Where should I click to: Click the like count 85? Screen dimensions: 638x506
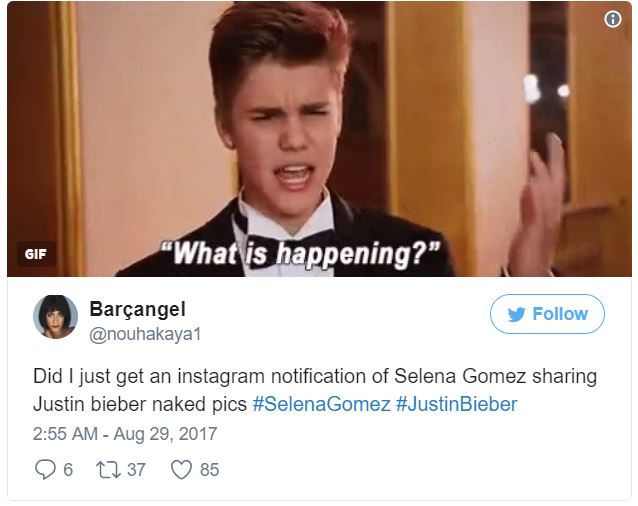tap(209, 469)
